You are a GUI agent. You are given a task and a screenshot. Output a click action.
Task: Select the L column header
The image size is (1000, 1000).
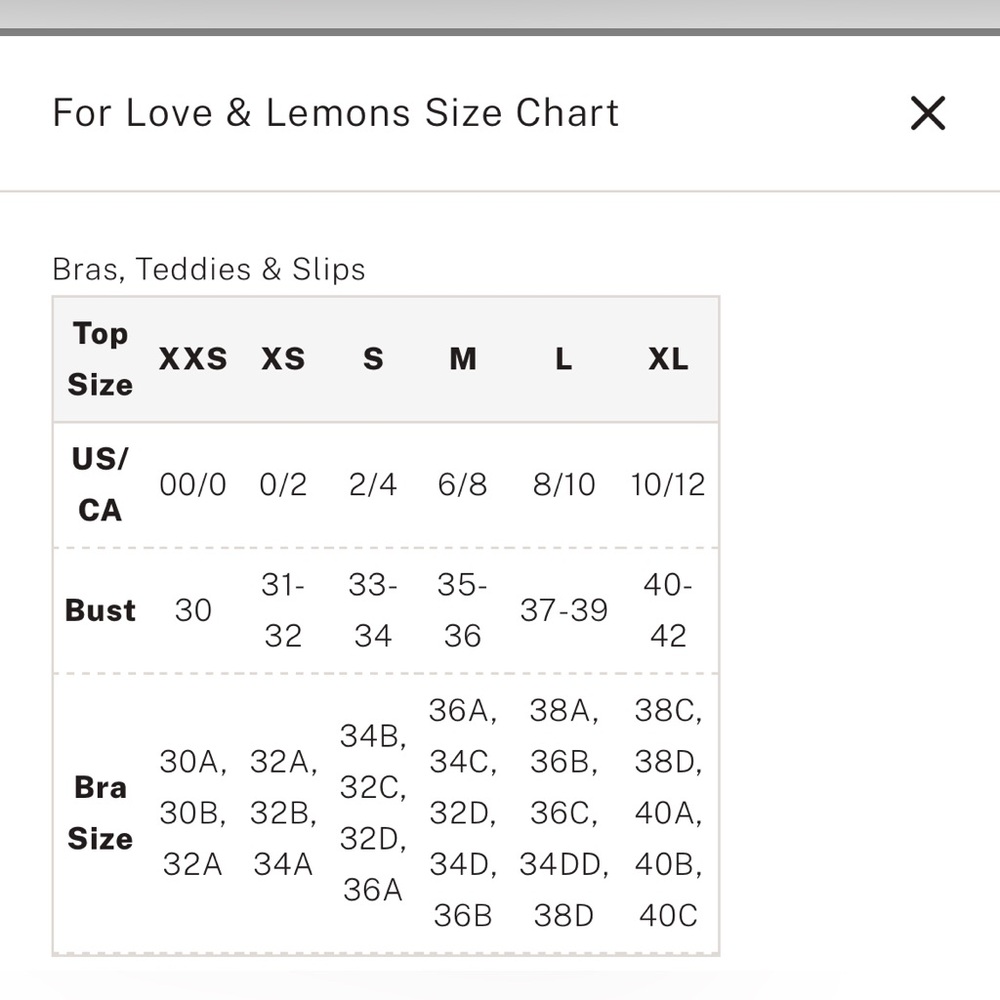[x=564, y=359]
